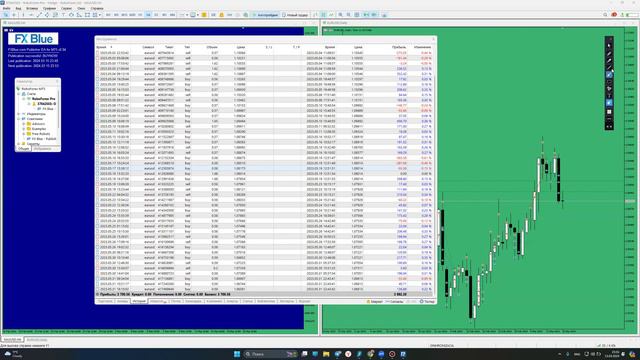Switch to the Календарь tab in toolbox
640x360 pixels.
pos(193,302)
